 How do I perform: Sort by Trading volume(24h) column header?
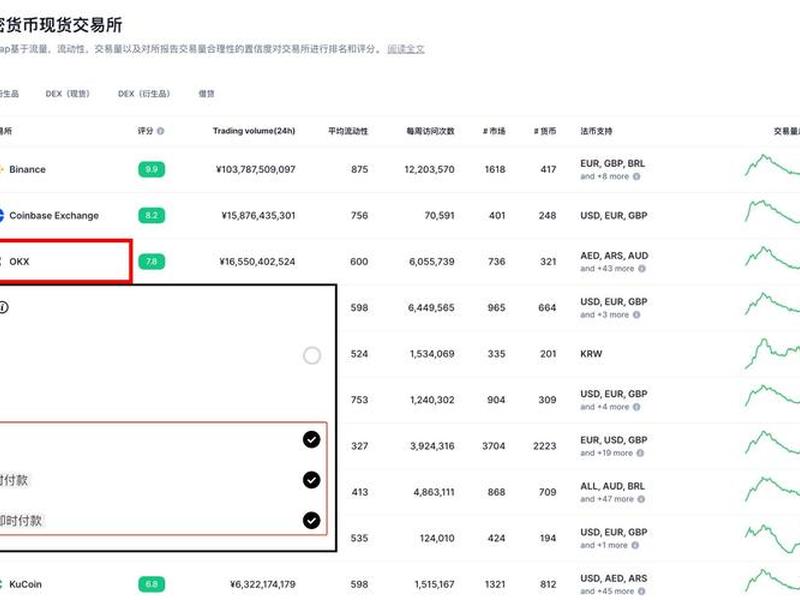pos(254,131)
